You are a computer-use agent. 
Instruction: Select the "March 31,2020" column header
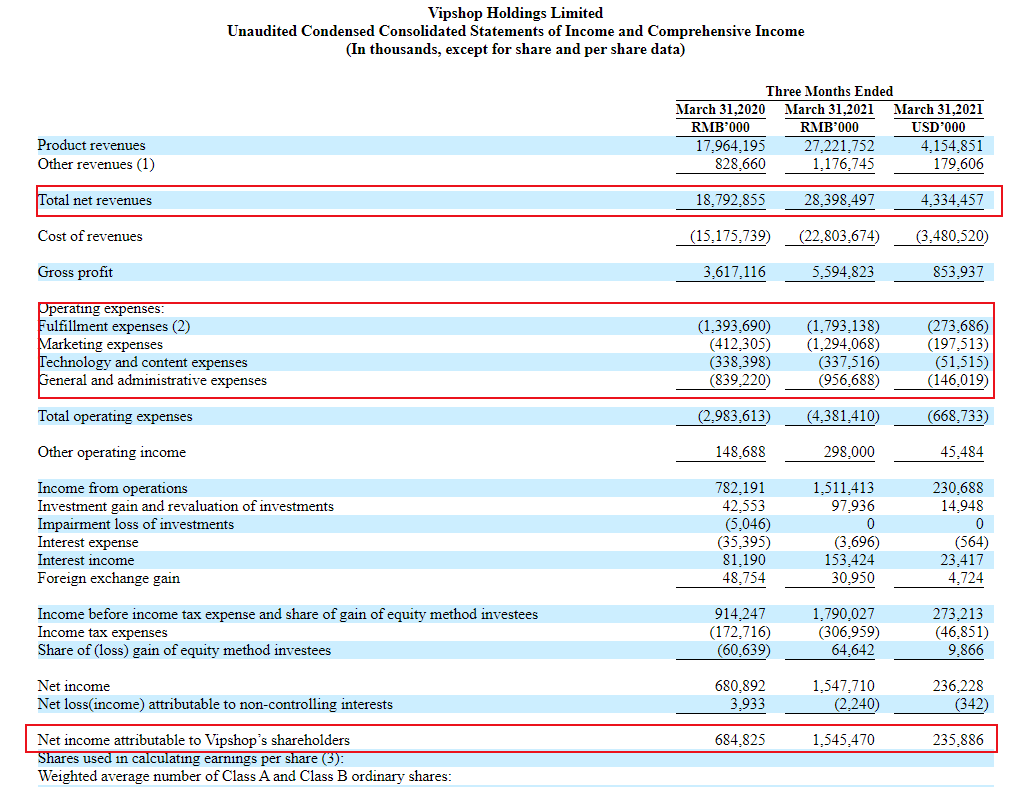[720, 109]
